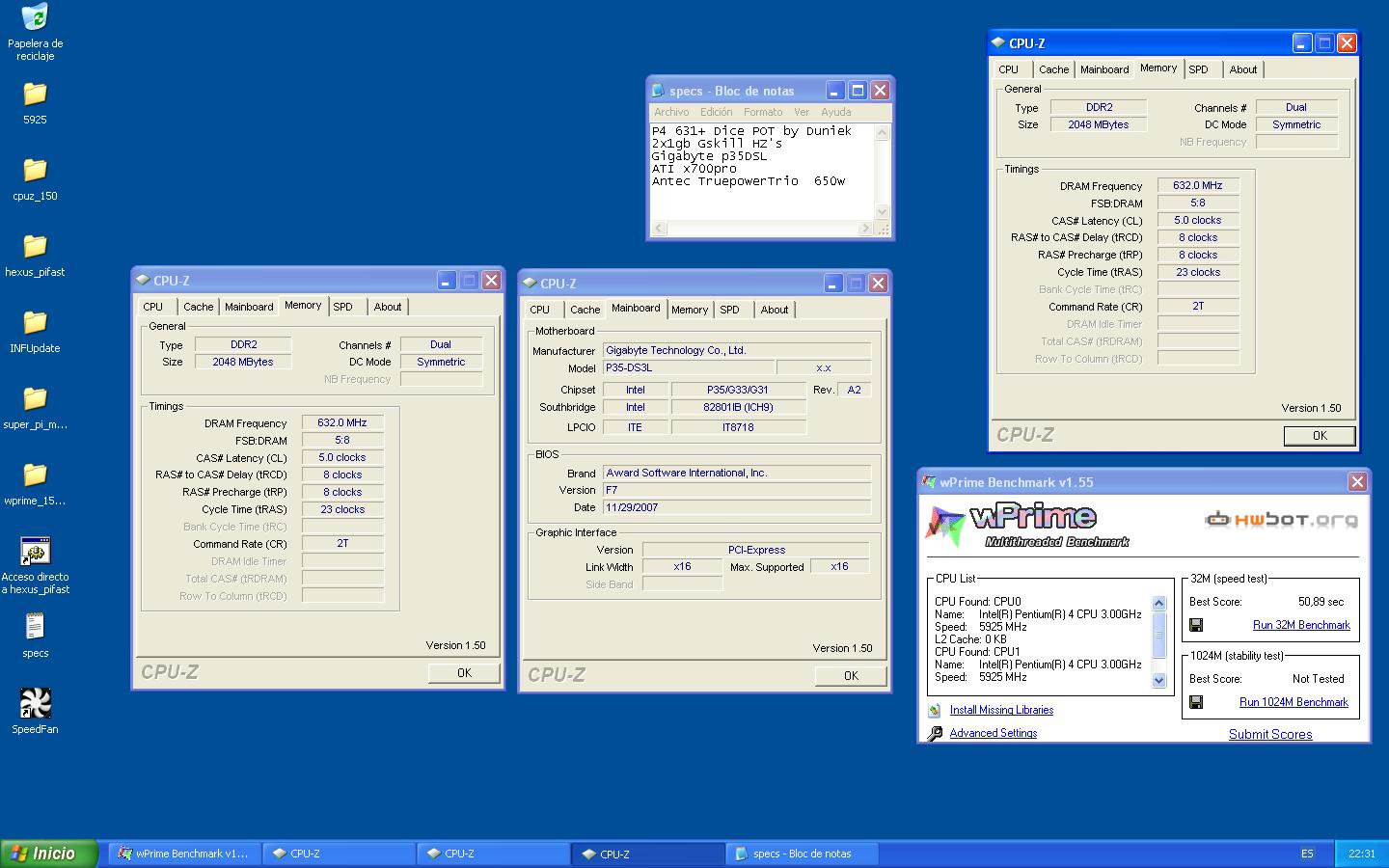The height and width of the screenshot is (868, 1389).
Task: Open specs - Bloc de notas taskbar button
Action: click(802, 854)
